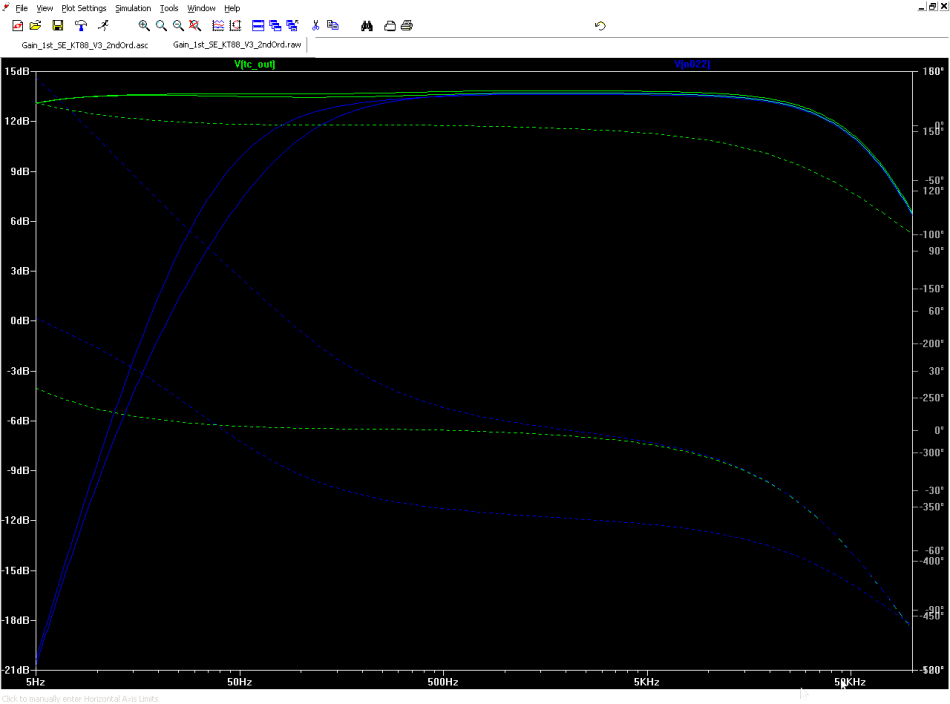Open Find with the binoculars icon
Screen dimensions: 950x704
[367, 25]
